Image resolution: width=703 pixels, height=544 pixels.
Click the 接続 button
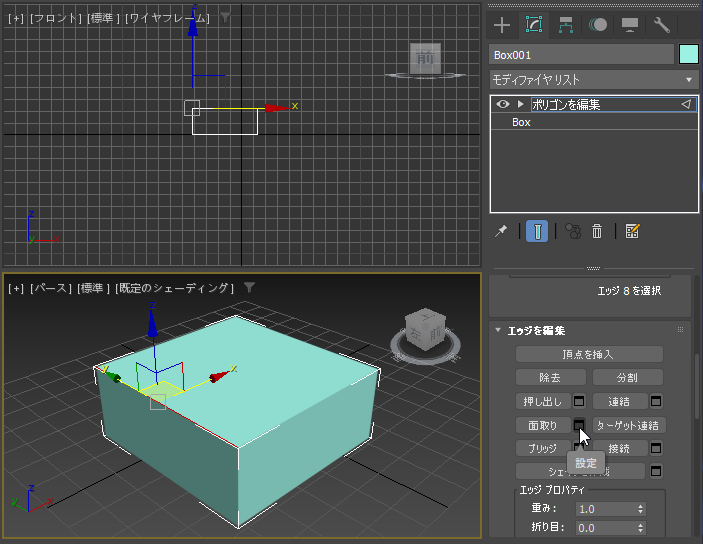[620, 448]
